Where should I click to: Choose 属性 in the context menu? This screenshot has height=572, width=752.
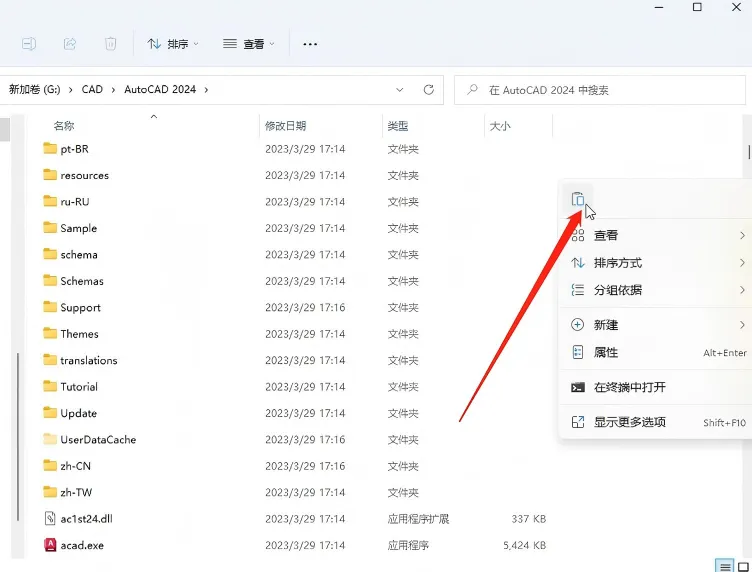pos(657,353)
